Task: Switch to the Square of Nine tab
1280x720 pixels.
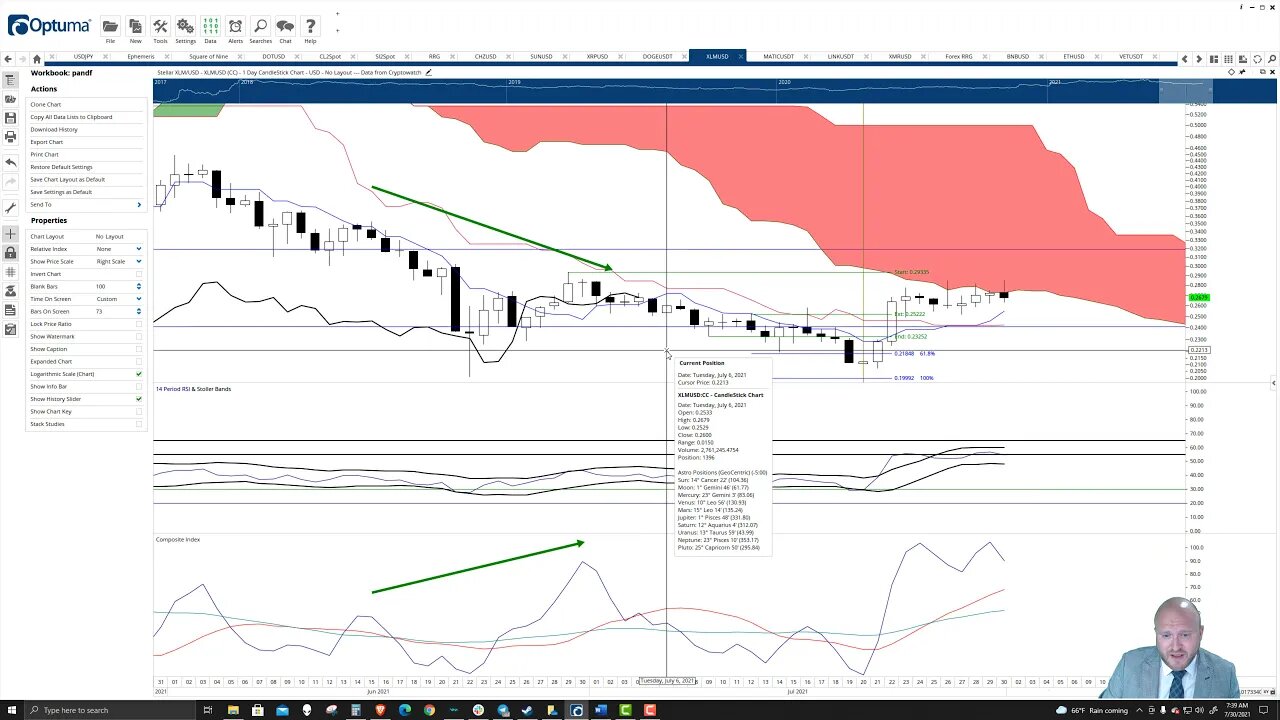Action: point(208,57)
